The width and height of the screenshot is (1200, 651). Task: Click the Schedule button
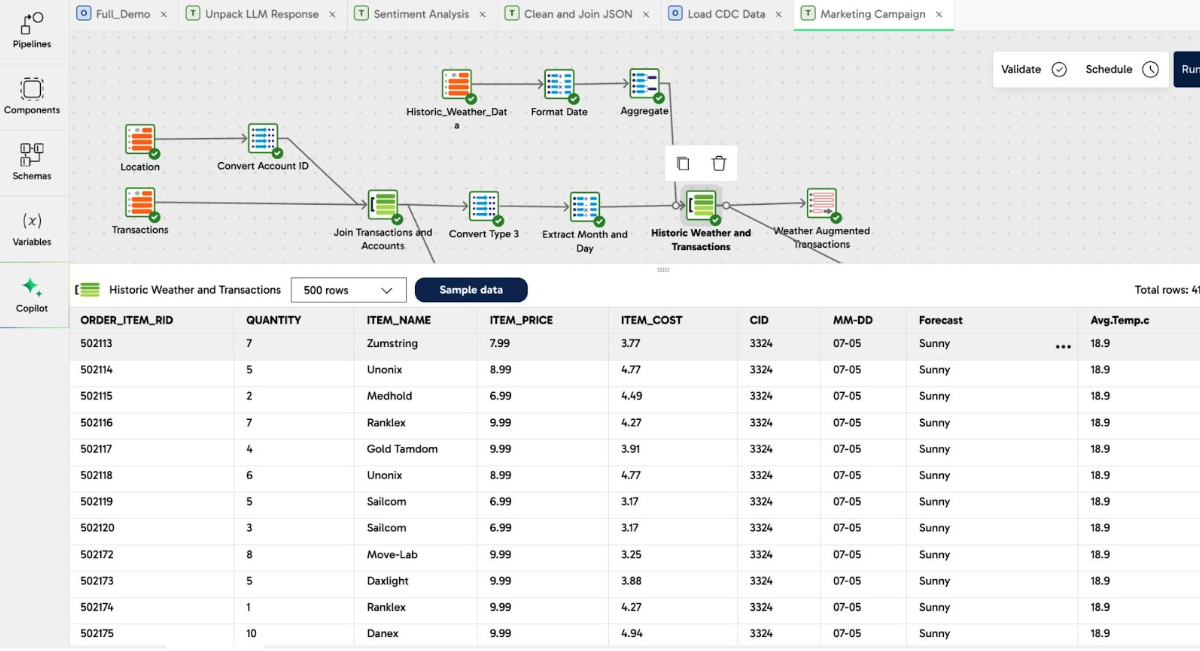point(1121,69)
